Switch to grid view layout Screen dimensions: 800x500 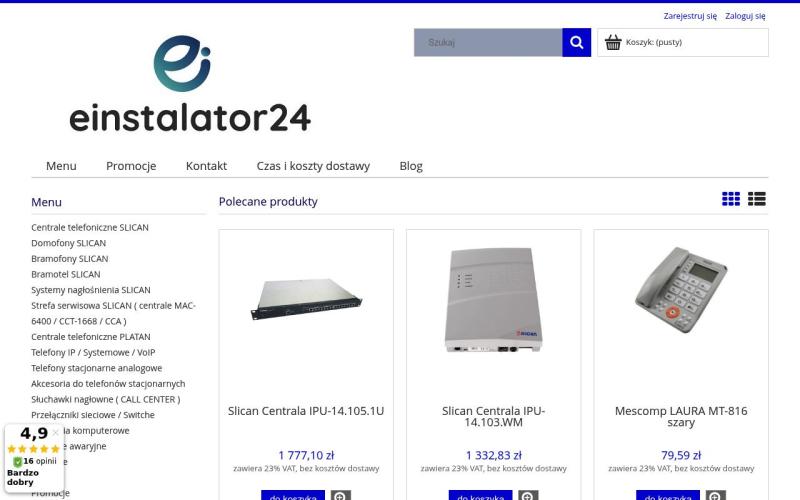[x=731, y=199]
